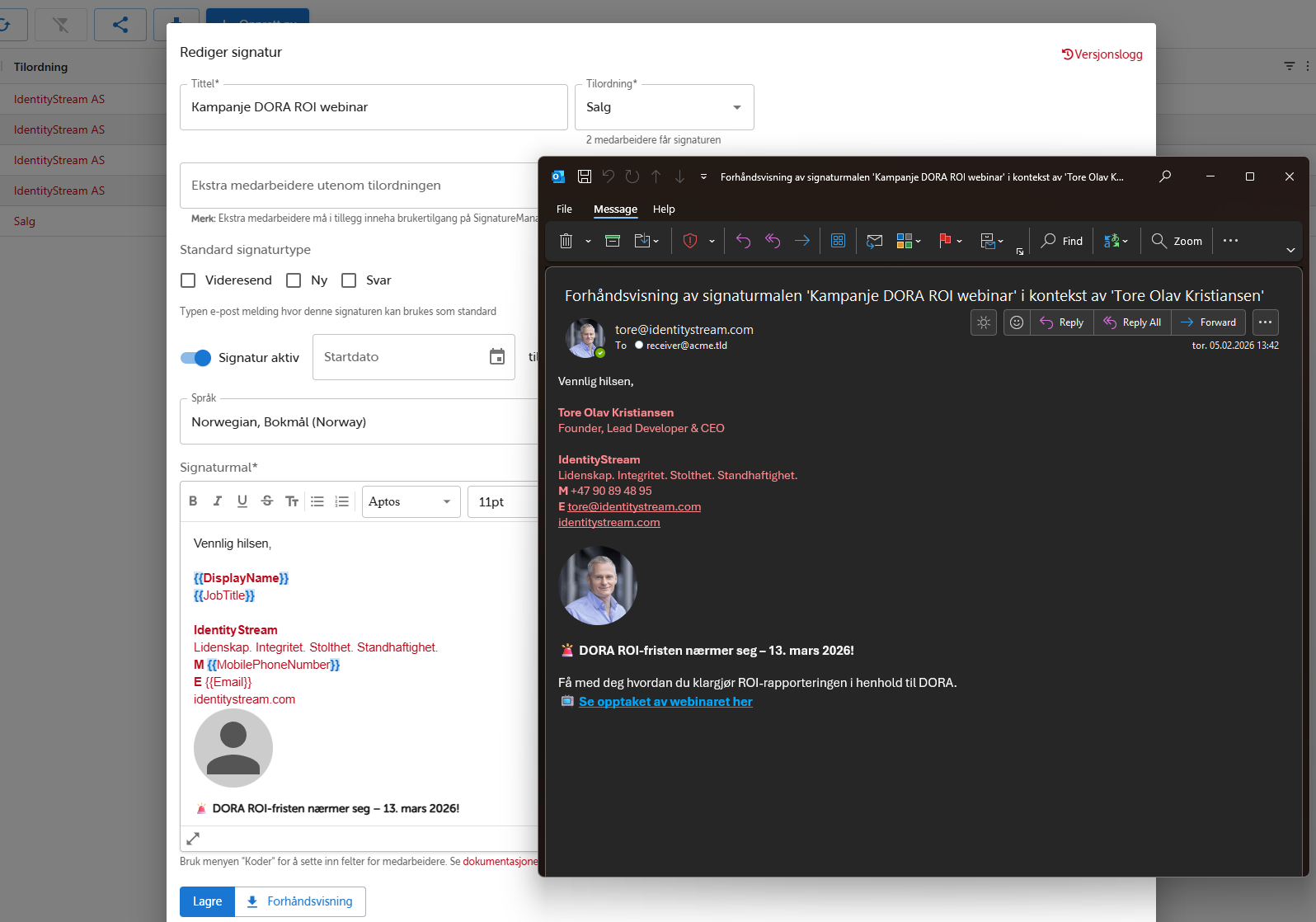Click the emoji reaction smiley icon
1316x922 pixels.
[1017, 322]
